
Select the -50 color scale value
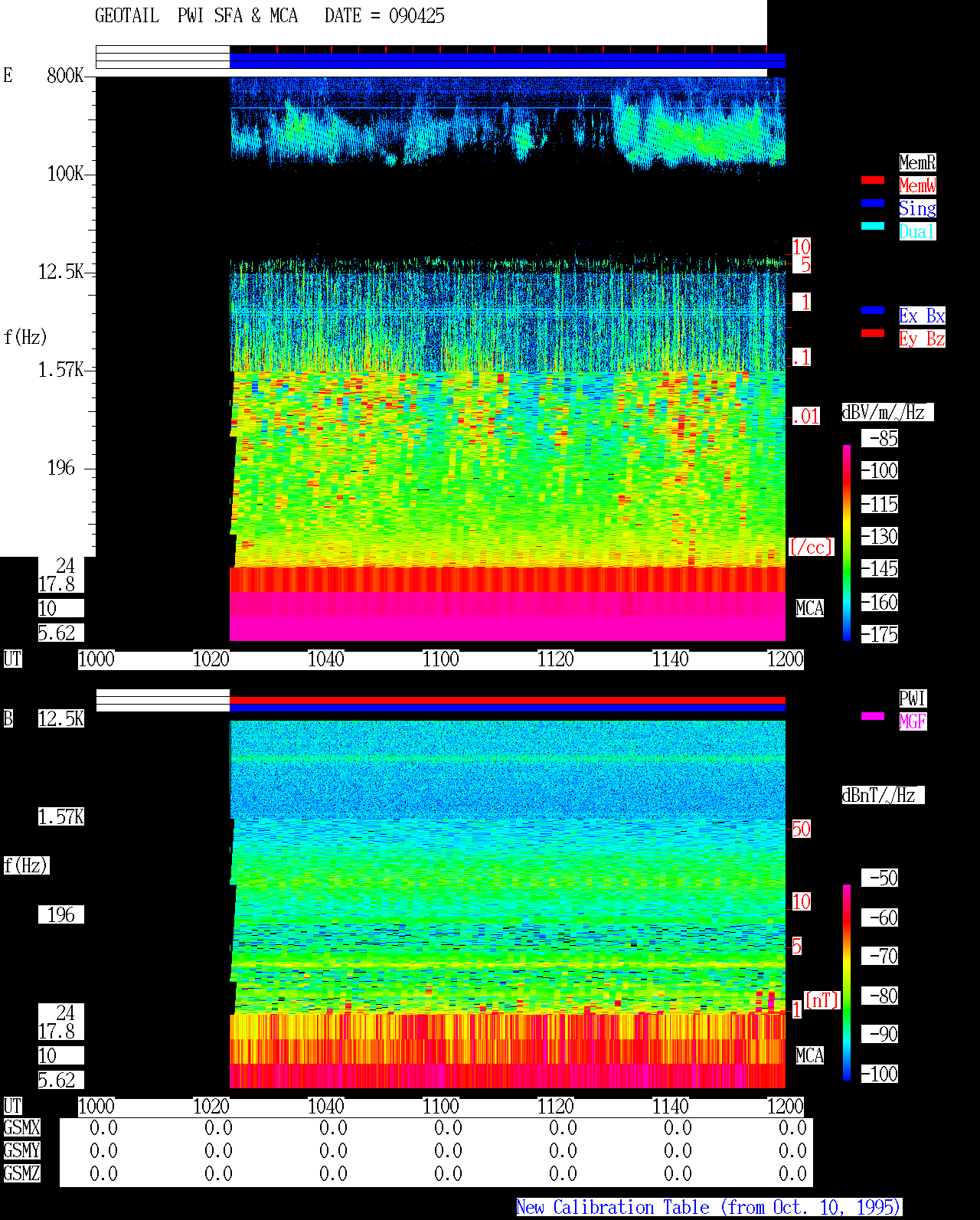click(x=880, y=878)
